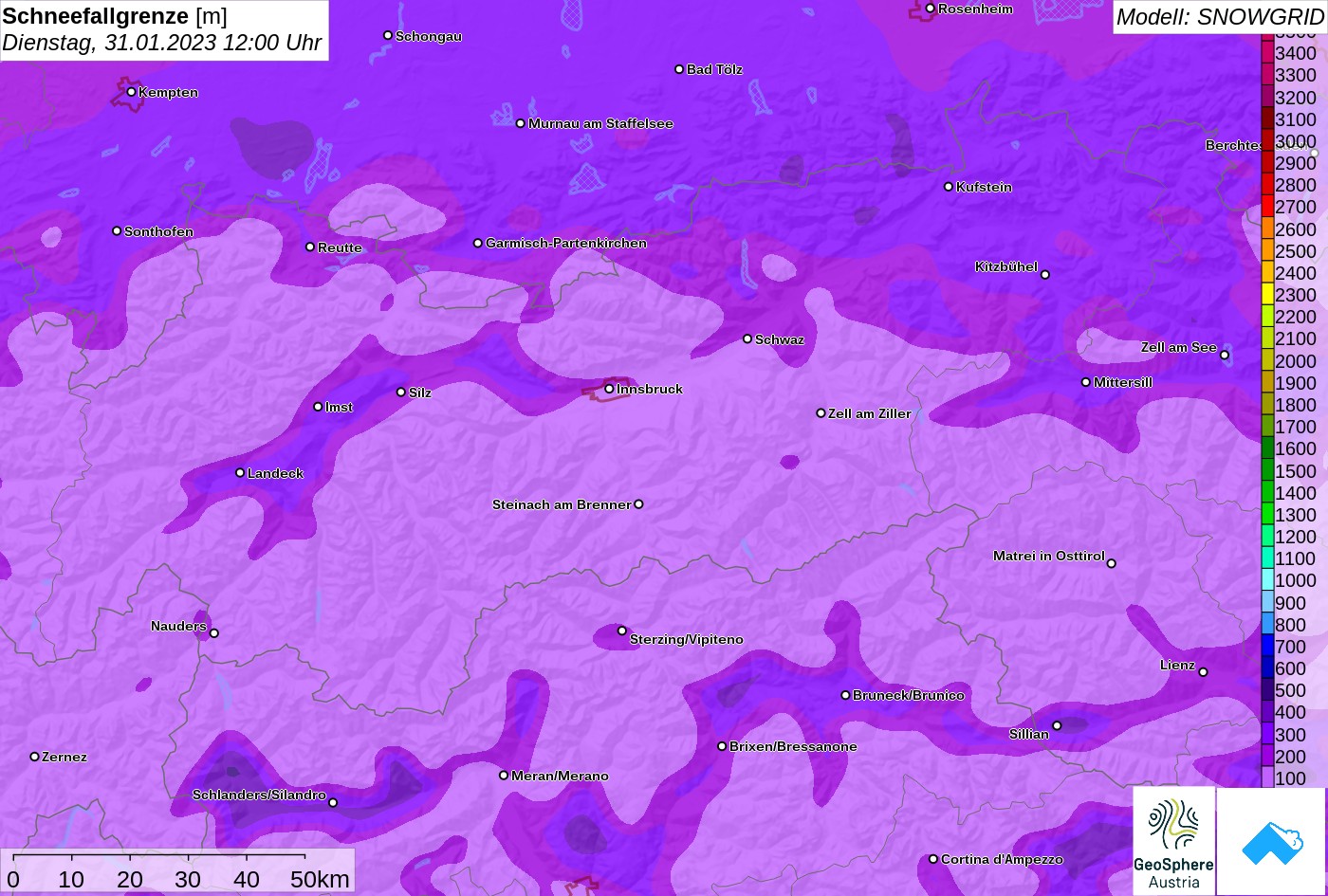
Task: Click the Schongau marker dot
Action: pos(388,35)
